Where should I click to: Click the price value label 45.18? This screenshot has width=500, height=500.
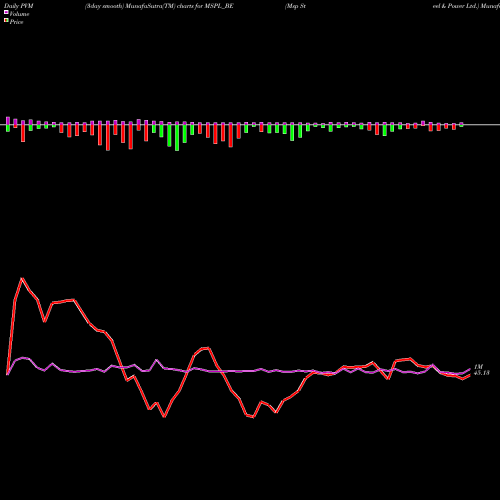pyautogui.click(x=482, y=373)
